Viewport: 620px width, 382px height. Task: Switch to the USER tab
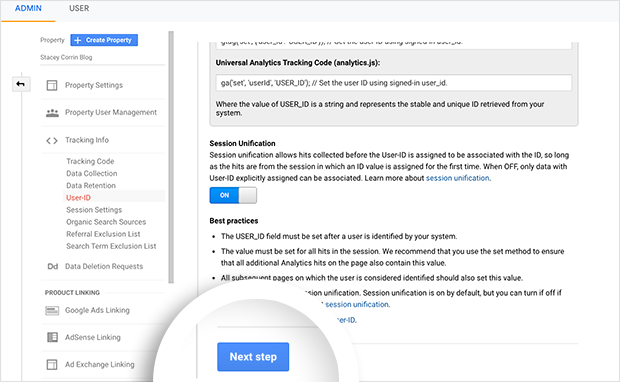click(79, 8)
